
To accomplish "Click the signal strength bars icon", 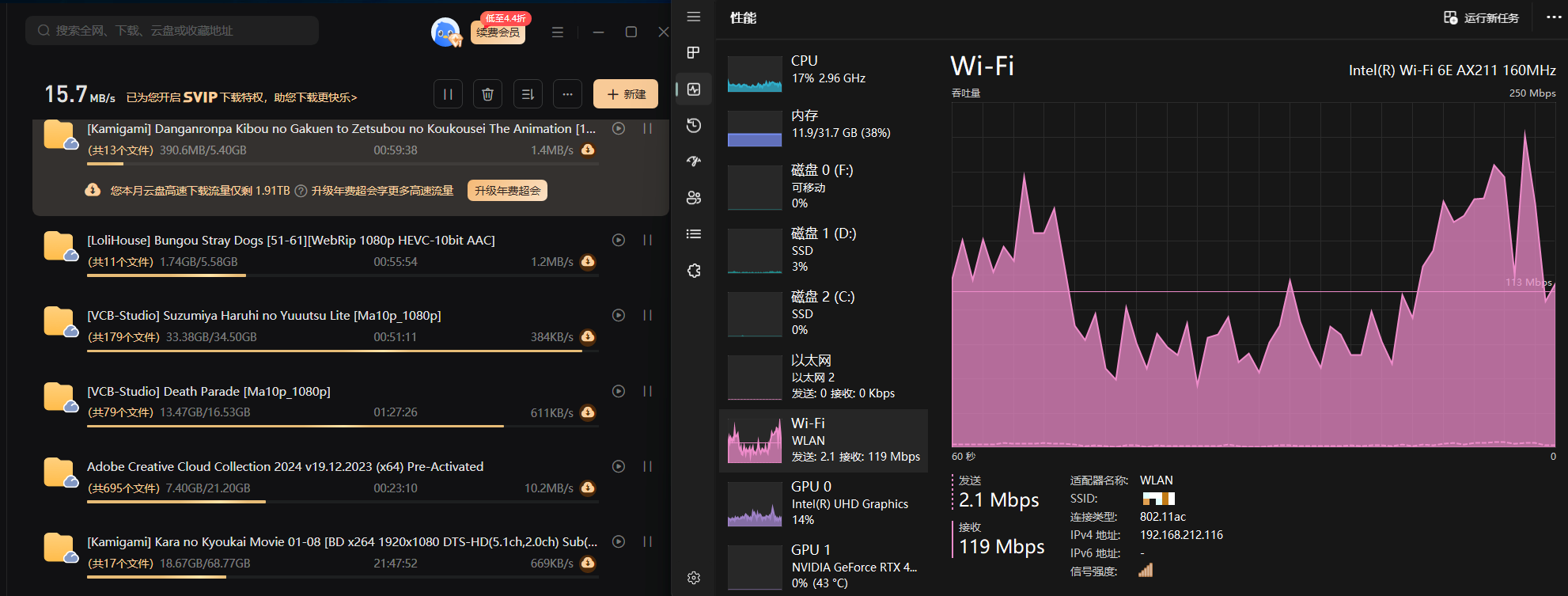I will pos(1146,570).
